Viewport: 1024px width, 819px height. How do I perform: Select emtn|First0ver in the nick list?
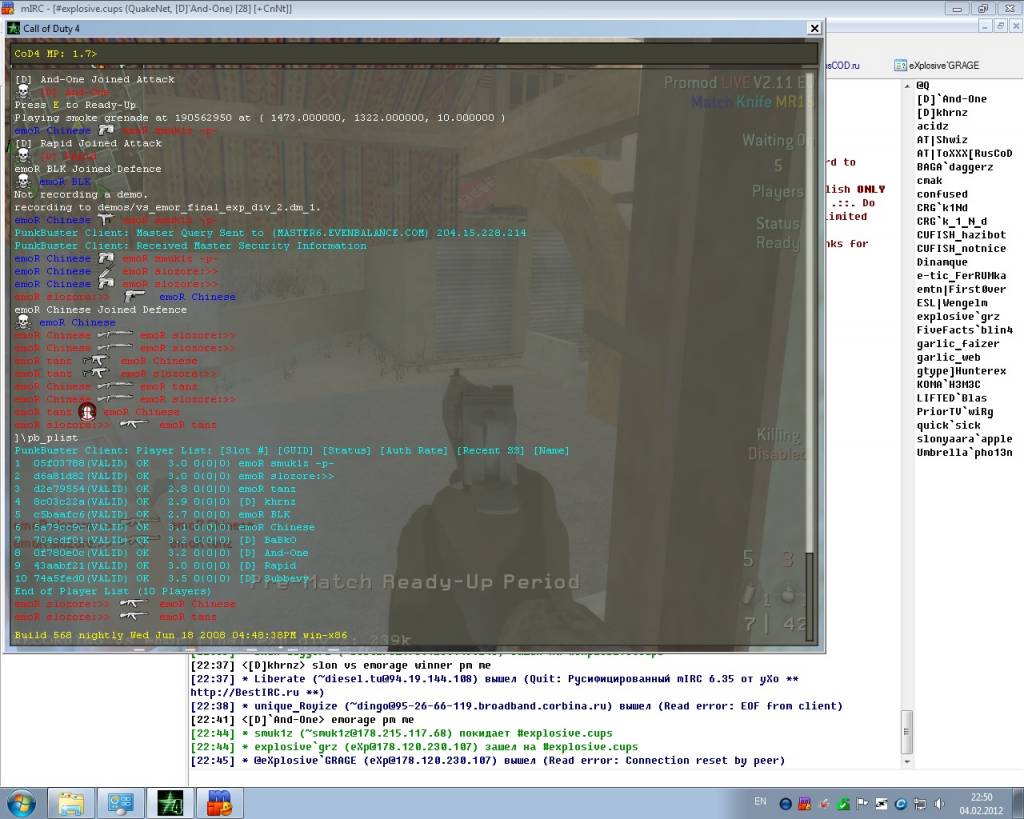click(961, 289)
